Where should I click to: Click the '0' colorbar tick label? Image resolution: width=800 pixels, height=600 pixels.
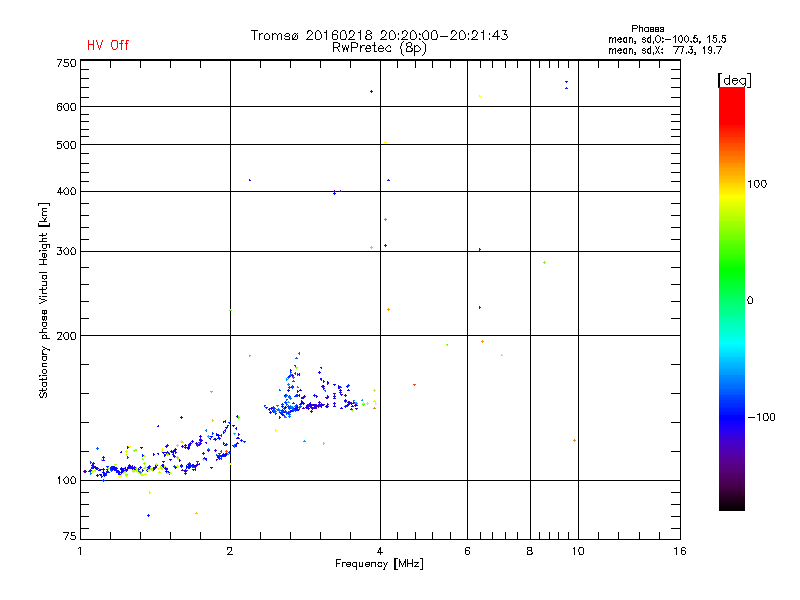[x=750, y=301]
